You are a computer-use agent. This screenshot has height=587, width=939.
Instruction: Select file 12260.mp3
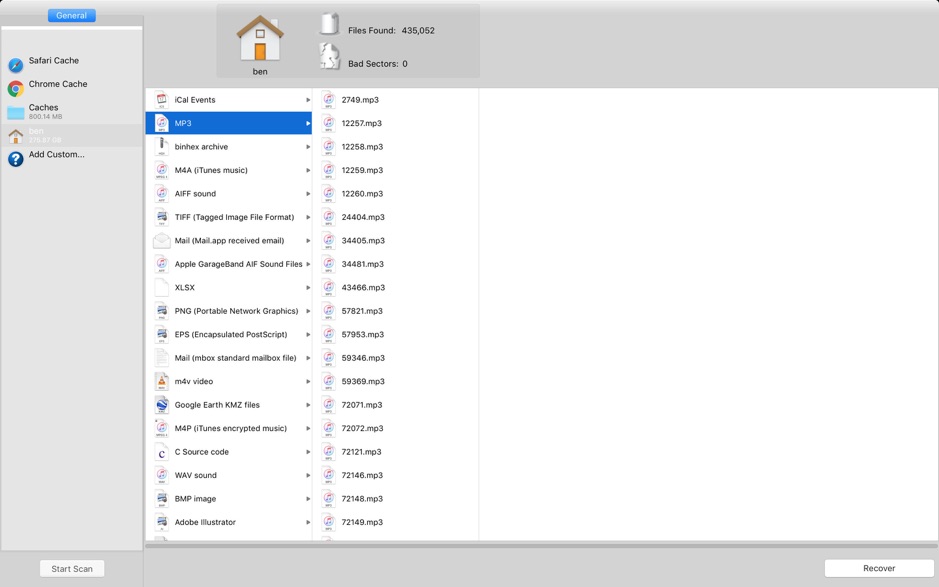click(395, 193)
